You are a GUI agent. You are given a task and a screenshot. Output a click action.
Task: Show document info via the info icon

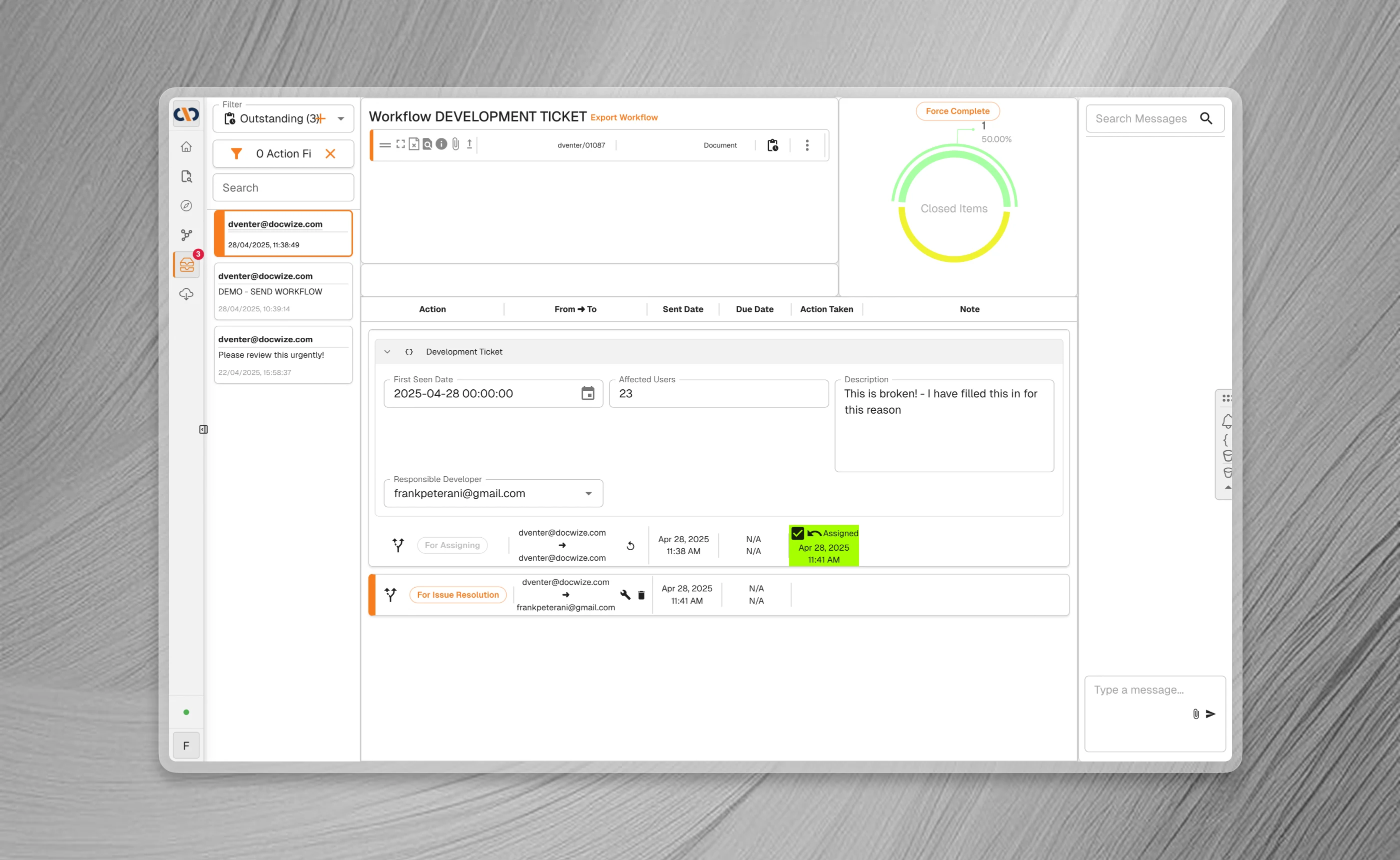coord(441,144)
